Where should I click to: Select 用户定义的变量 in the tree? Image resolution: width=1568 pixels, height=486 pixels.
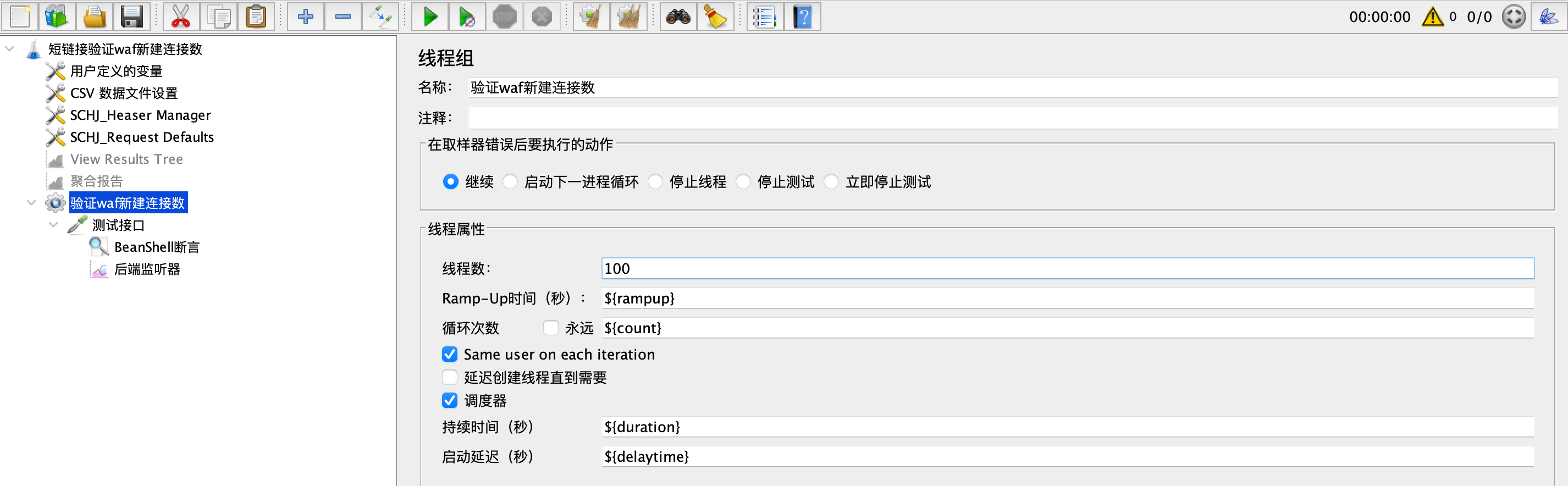pos(116,71)
